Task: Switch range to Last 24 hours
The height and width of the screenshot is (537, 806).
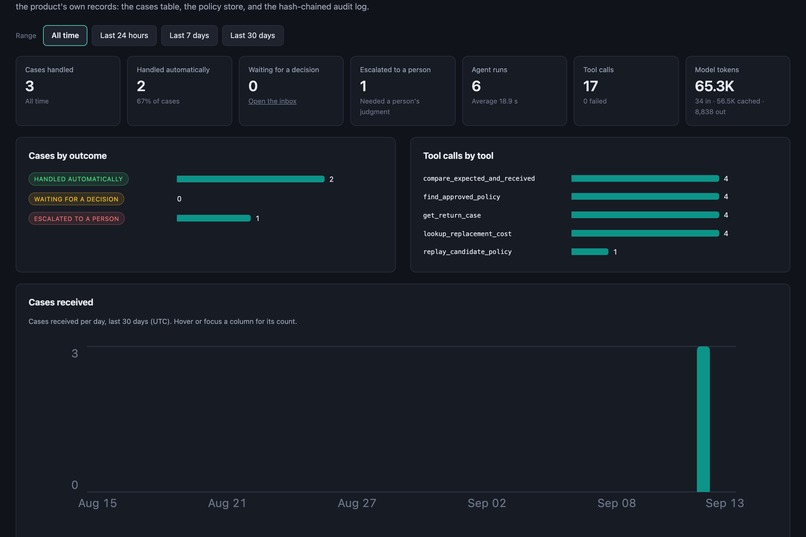Action: tap(124, 35)
